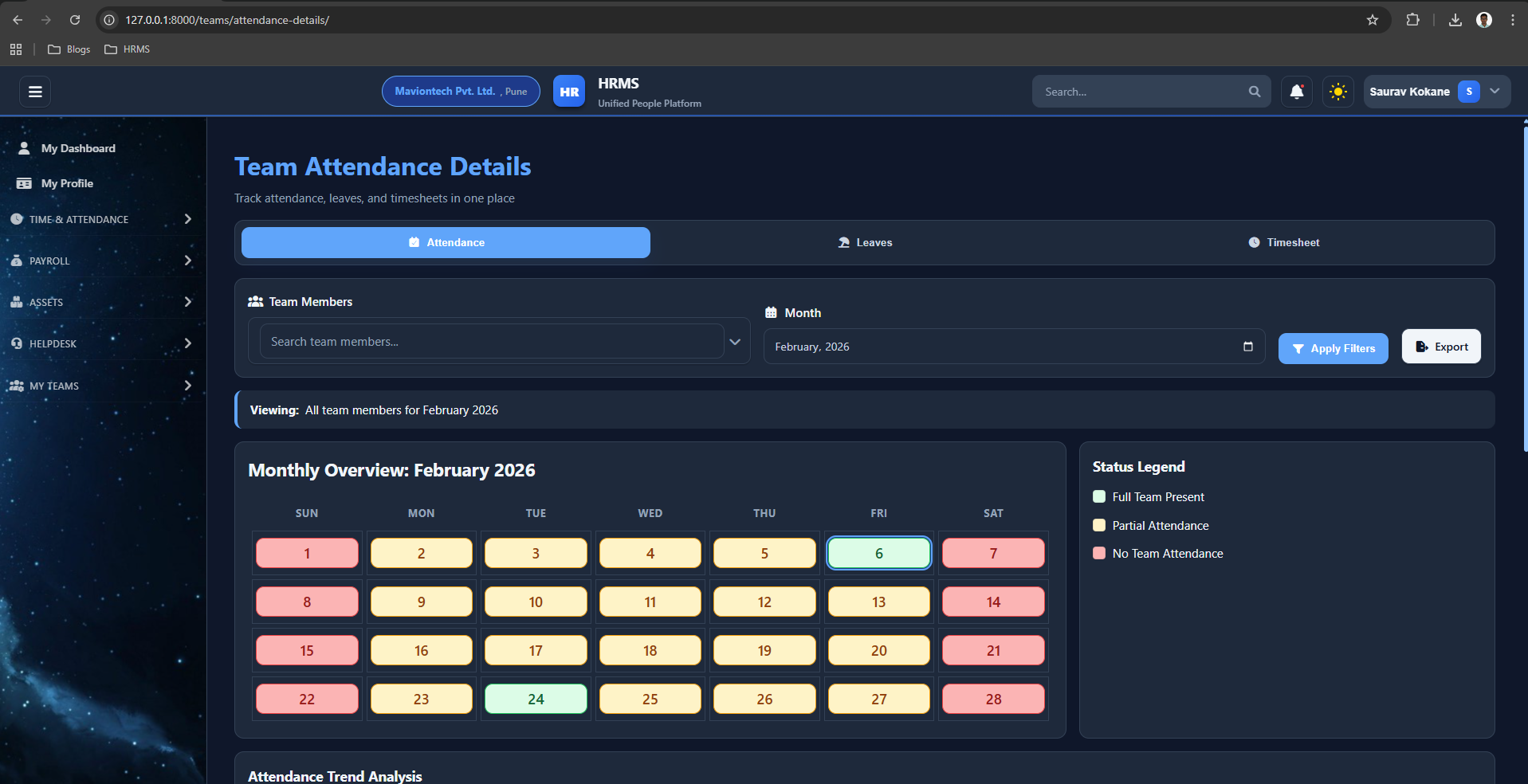
Task: Click the Export button
Action: tap(1440, 347)
